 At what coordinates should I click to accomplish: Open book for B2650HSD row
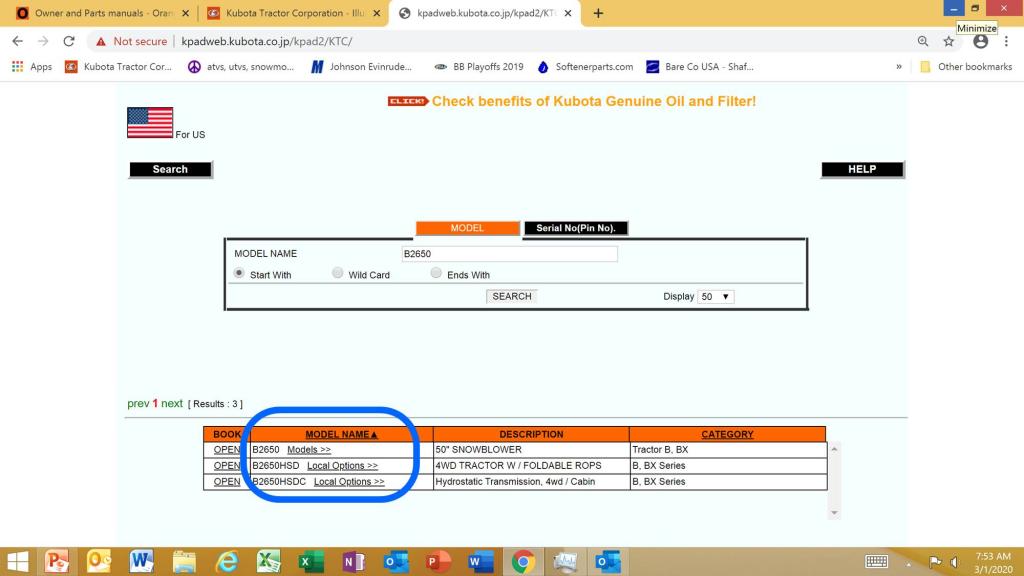point(227,466)
